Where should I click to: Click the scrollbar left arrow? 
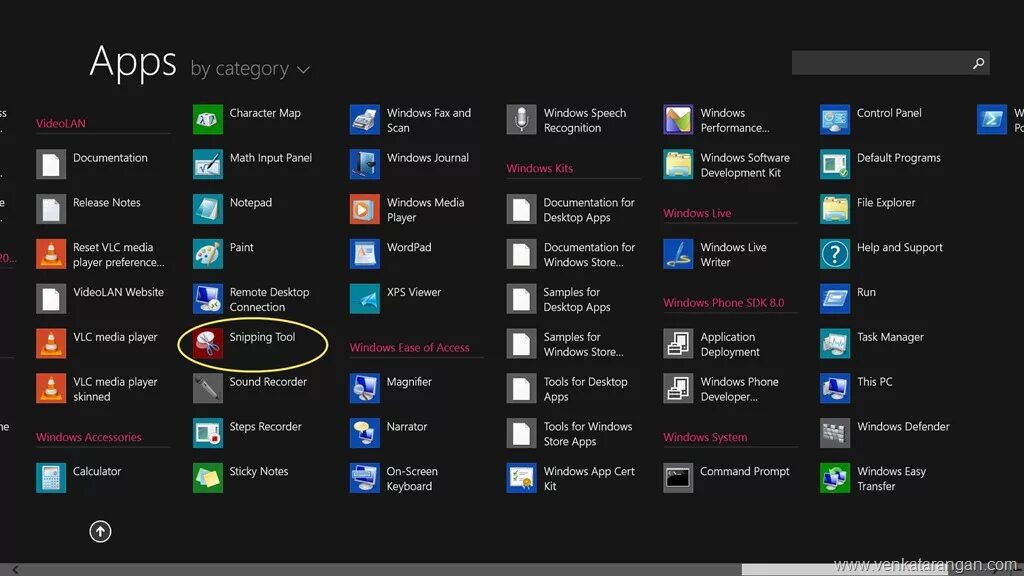pyautogui.click(x=15, y=569)
